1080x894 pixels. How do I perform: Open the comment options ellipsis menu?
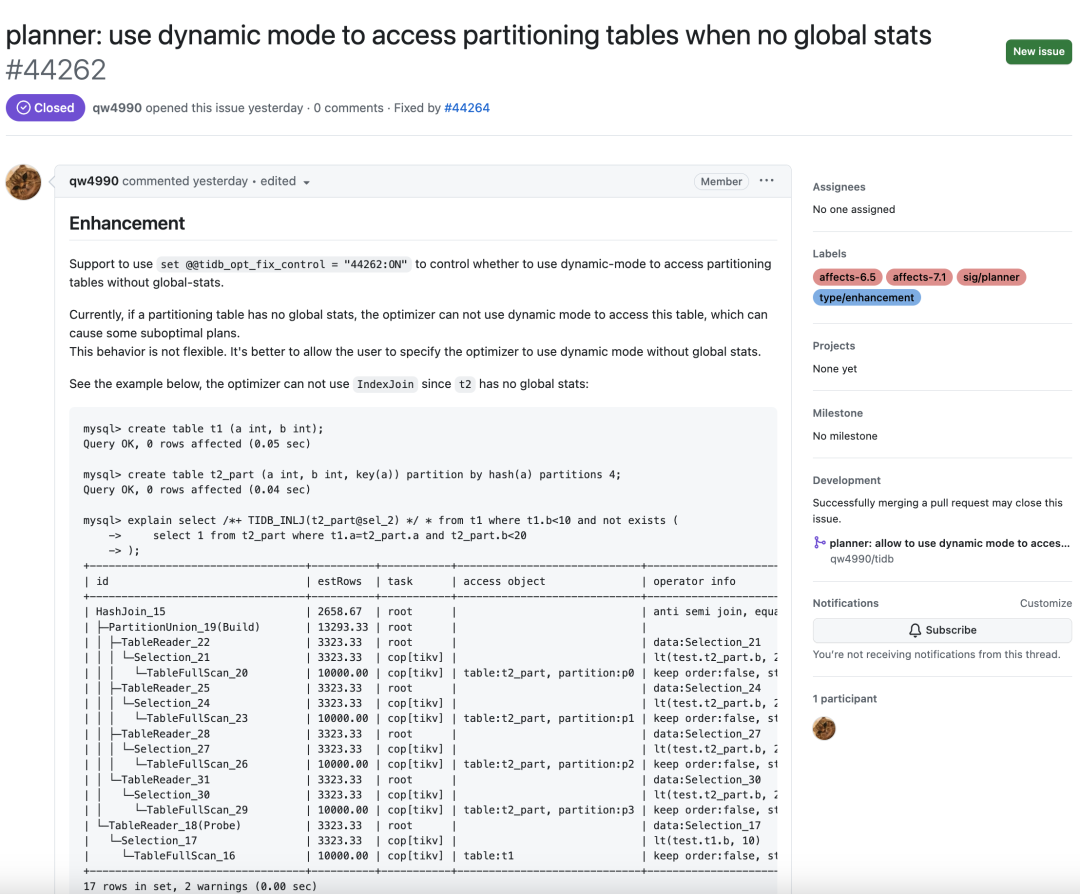(x=766, y=181)
